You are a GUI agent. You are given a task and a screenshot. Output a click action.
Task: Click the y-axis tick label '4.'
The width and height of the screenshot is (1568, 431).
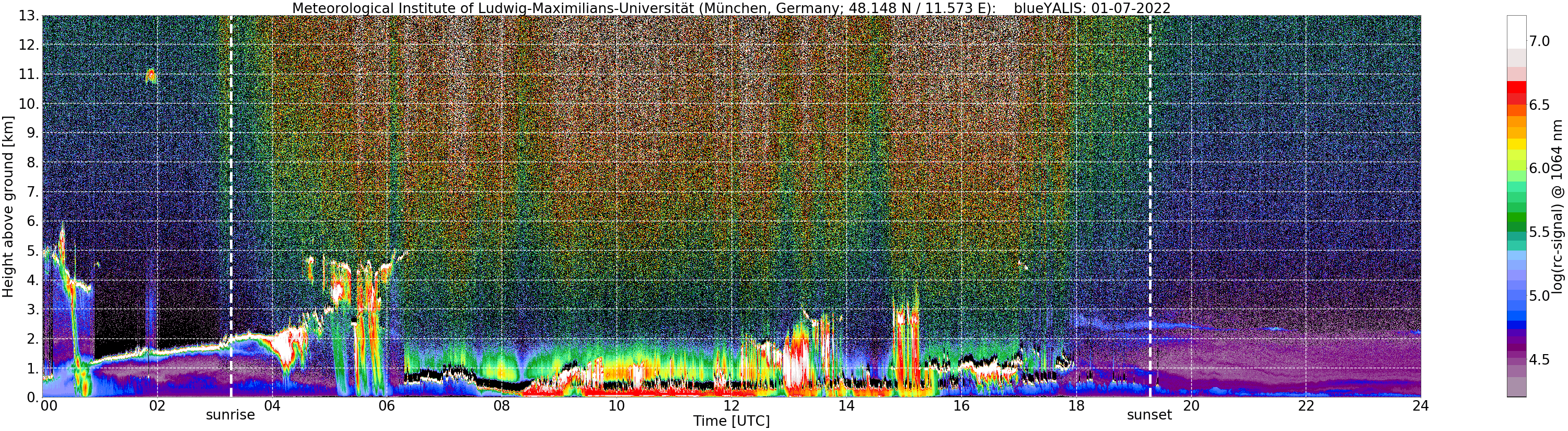point(32,280)
